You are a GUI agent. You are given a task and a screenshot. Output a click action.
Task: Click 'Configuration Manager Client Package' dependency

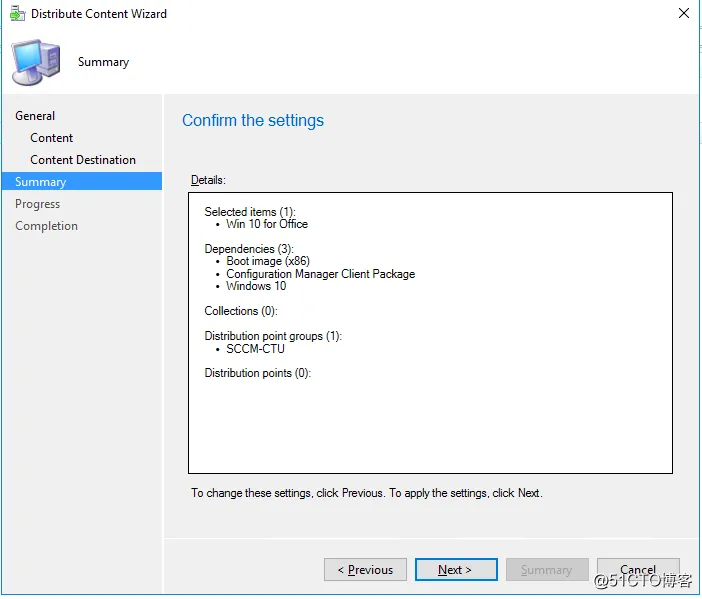pyautogui.click(x=321, y=274)
